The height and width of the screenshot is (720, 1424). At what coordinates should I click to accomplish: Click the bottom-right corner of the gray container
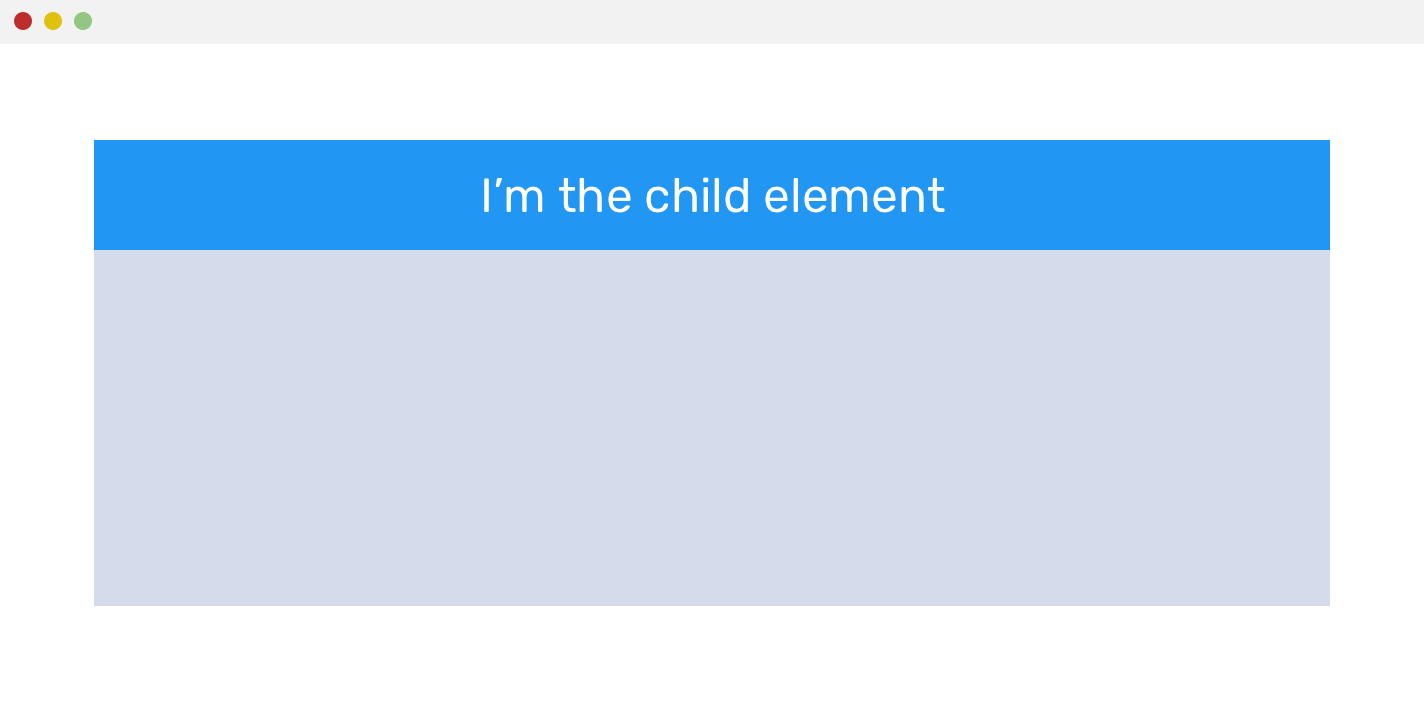1326,602
